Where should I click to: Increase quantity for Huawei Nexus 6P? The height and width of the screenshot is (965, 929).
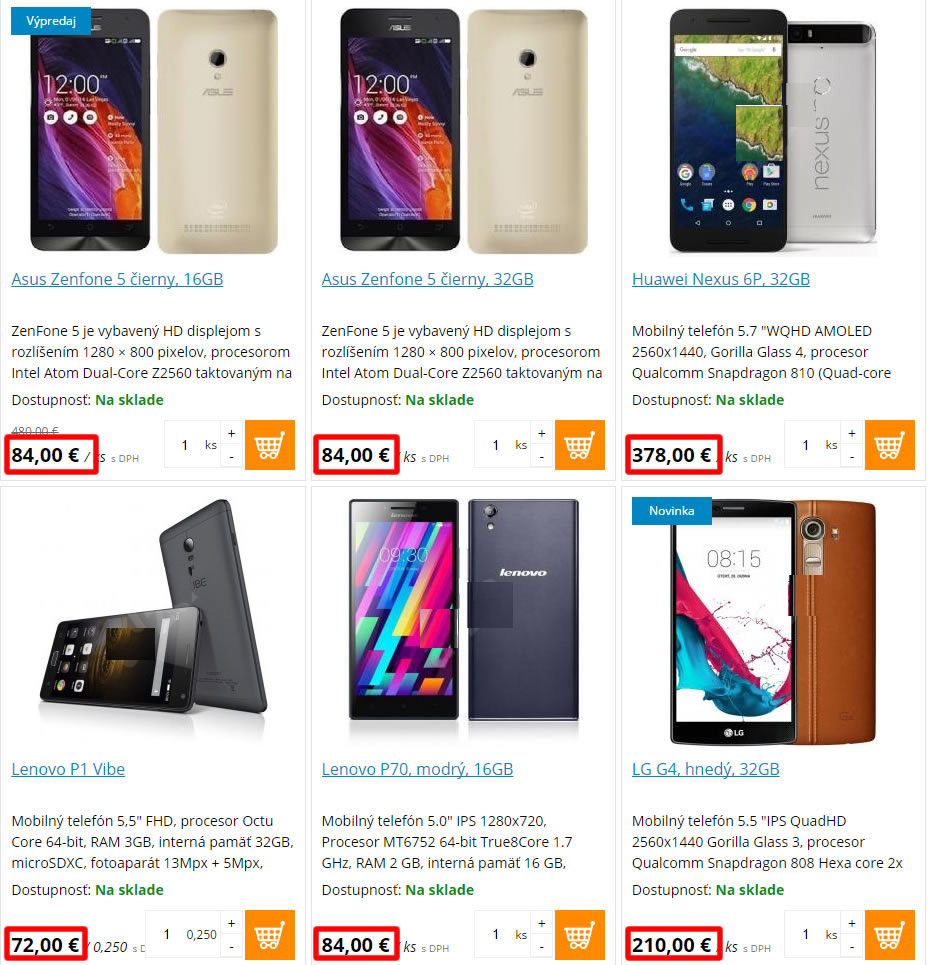click(851, 433)
